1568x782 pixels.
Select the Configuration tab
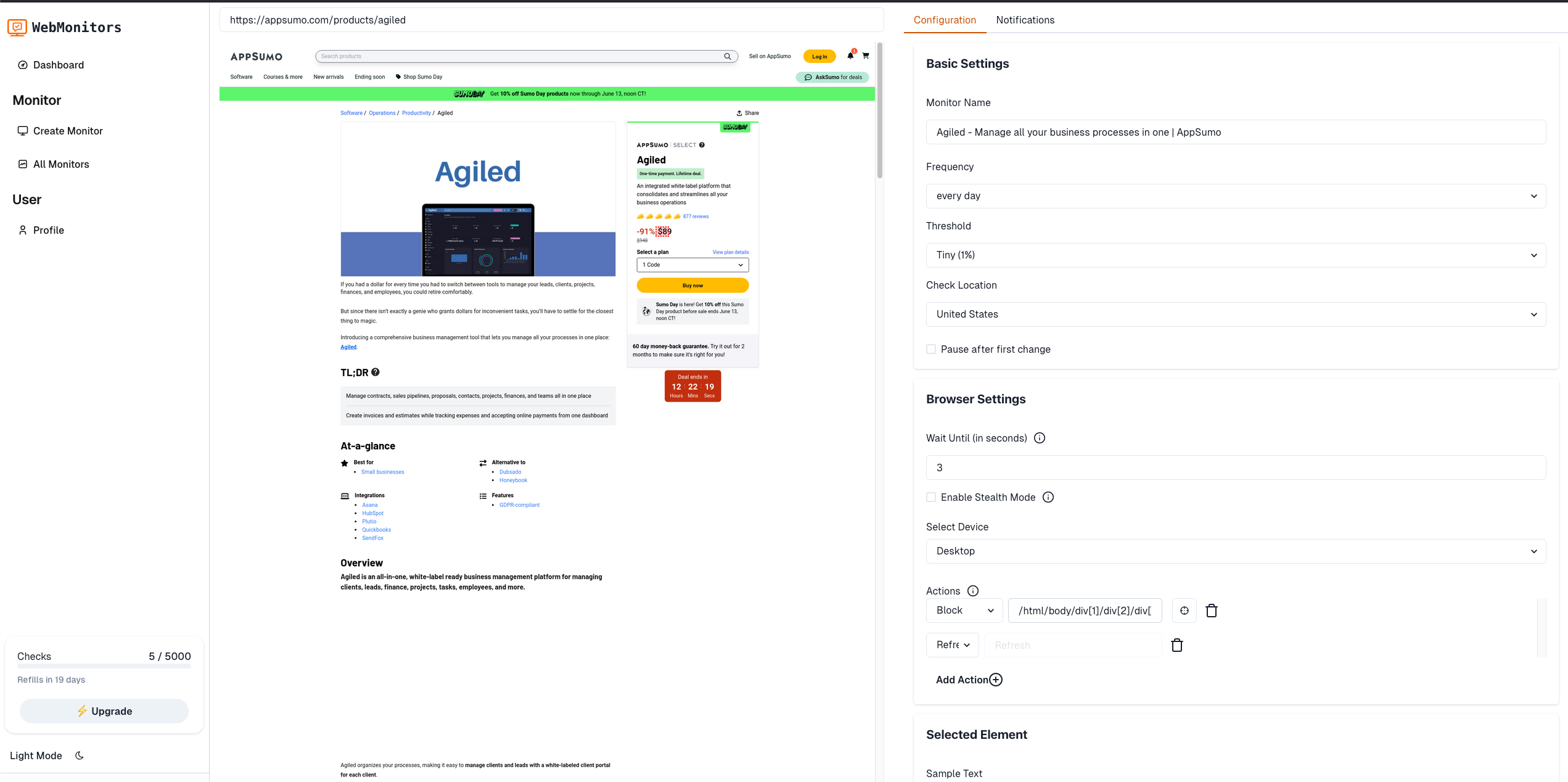pos(944,20)
